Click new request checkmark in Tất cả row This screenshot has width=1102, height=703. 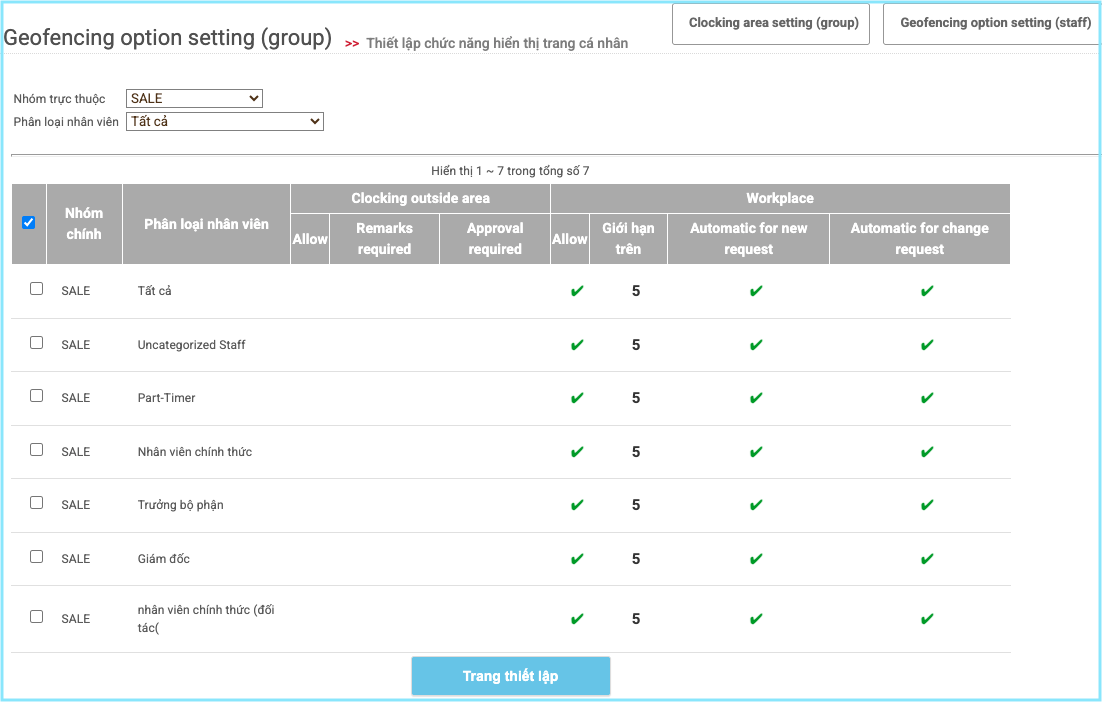point(756,291)
